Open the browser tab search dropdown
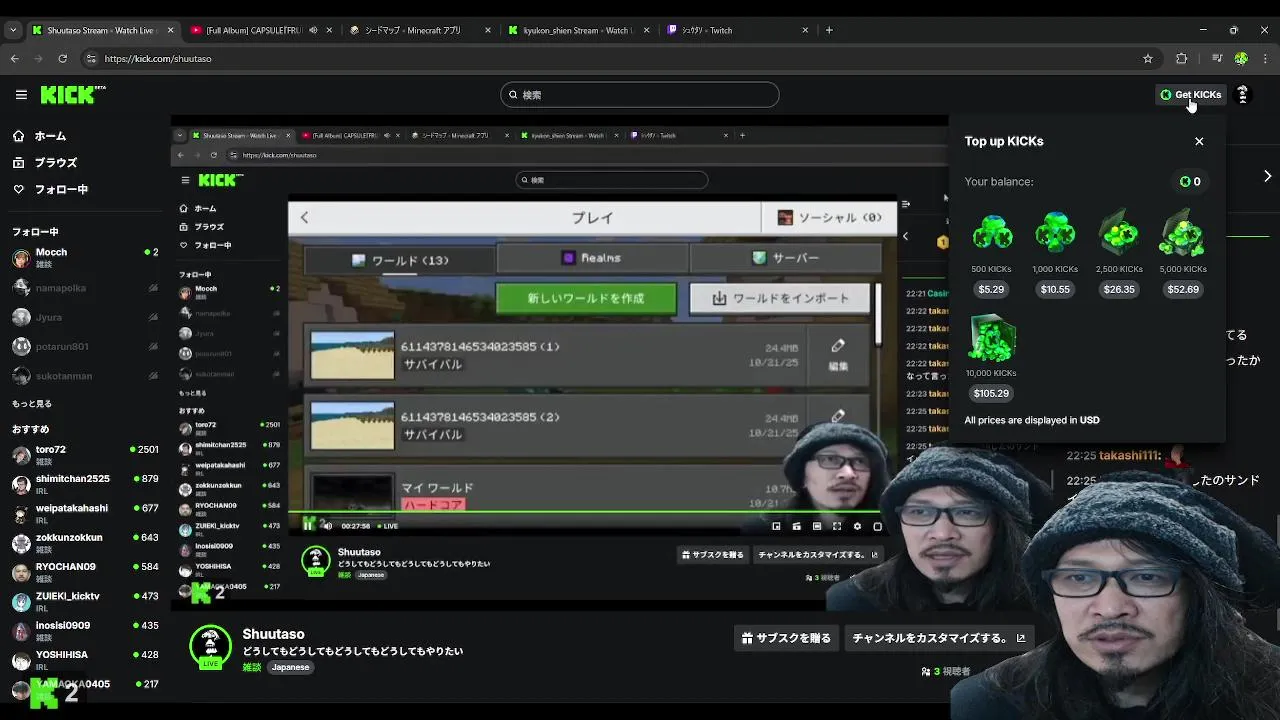Screen dimensions: 1280x720 13,30
